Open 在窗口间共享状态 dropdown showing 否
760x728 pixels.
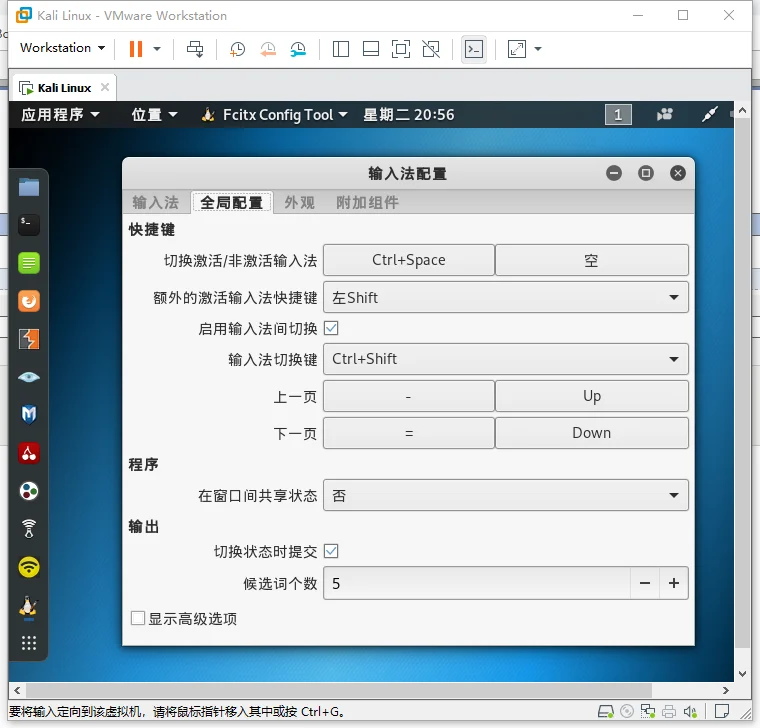click(506, 495)
